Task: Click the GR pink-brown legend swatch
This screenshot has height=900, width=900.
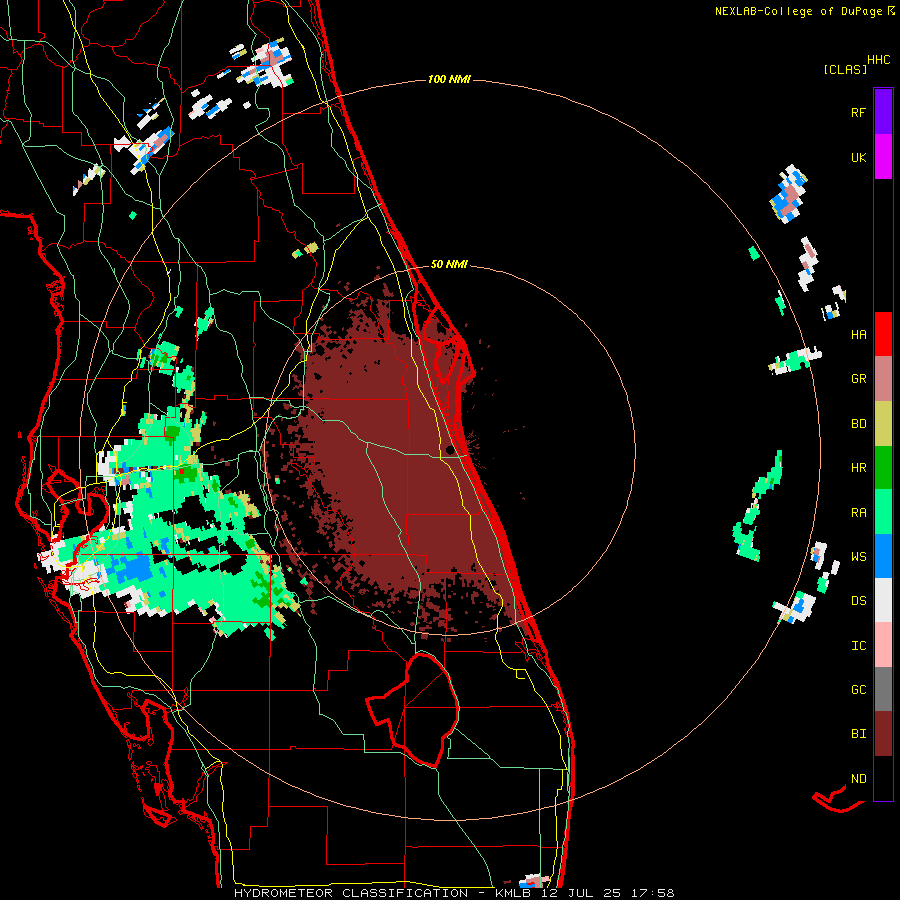Action: tap(883, 379)
